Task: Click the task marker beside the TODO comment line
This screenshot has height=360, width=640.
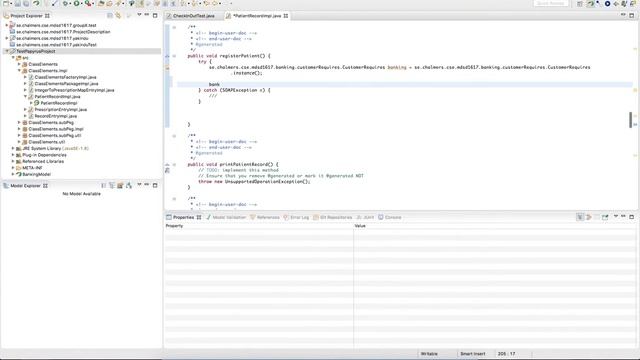Action: point(167,170)
